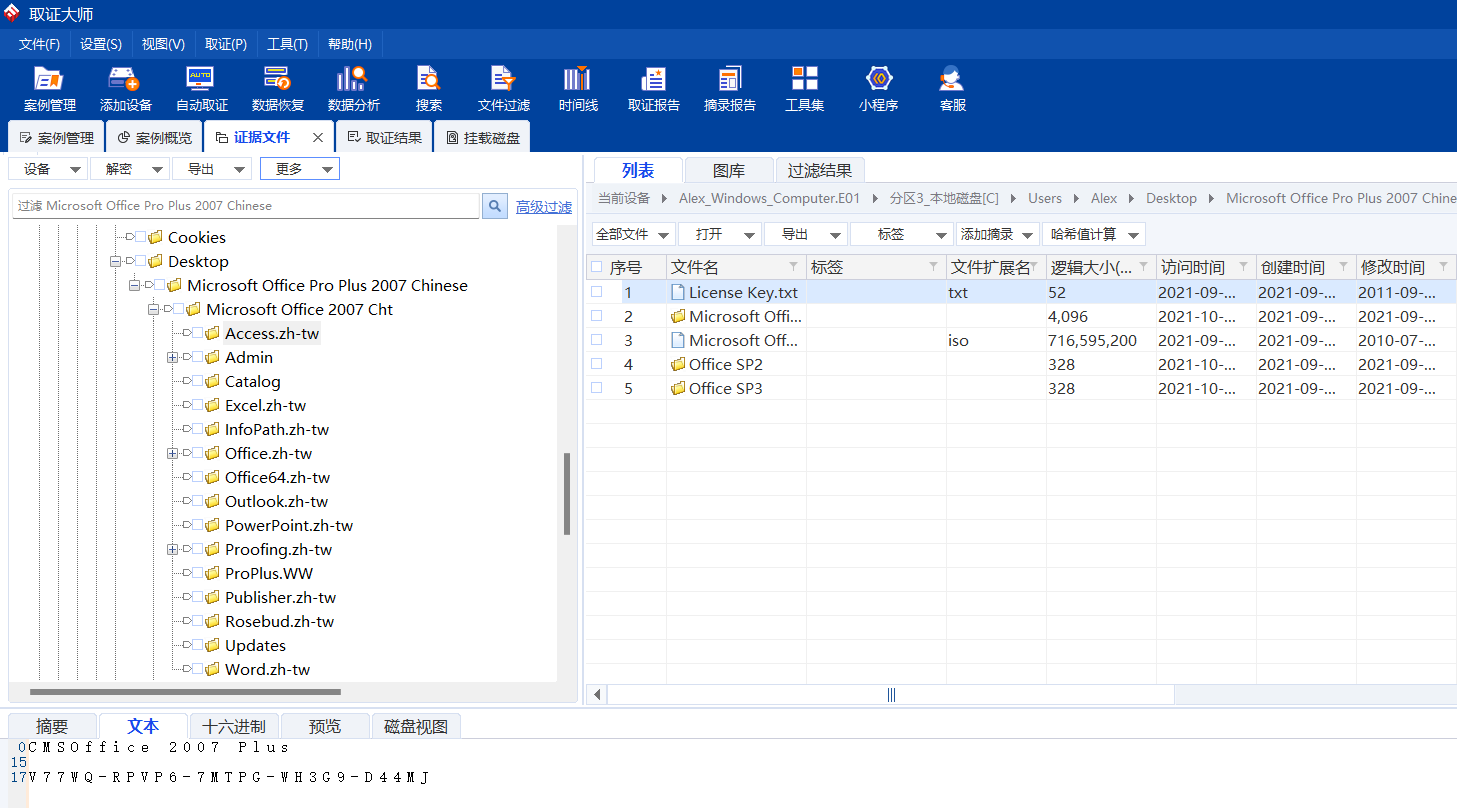Click 导出 button above the file list
1457x808 pixels.
(806, 234)
